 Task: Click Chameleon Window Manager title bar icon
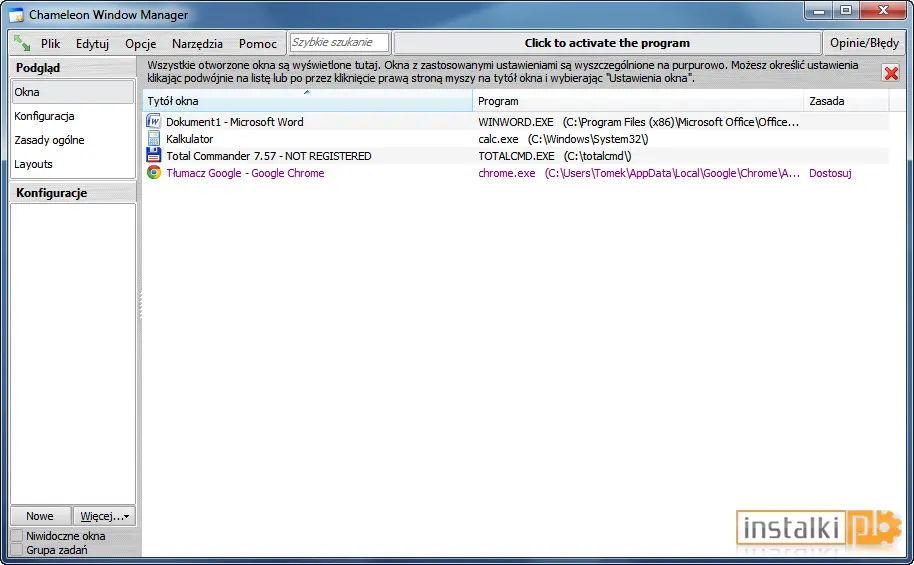click(x=16, y=15)
